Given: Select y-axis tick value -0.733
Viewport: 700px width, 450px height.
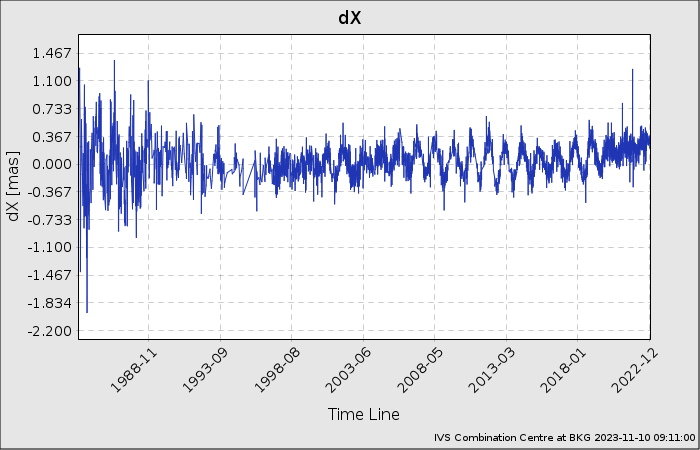Looking at the screenshot, I should (50, 220).
